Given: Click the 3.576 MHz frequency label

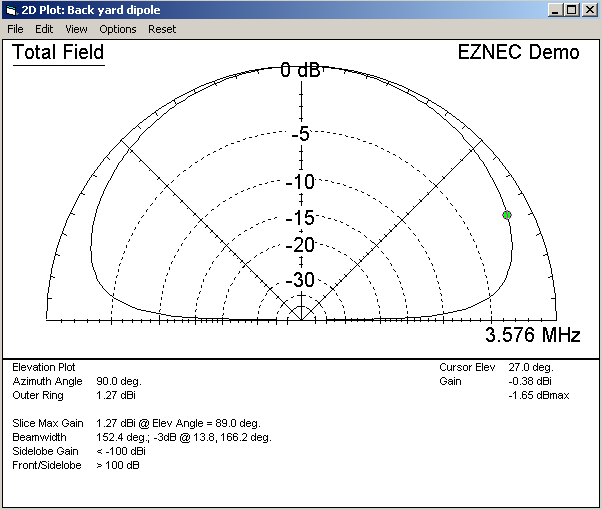Looking at the screenshot, I should click(x=532, y=335).
